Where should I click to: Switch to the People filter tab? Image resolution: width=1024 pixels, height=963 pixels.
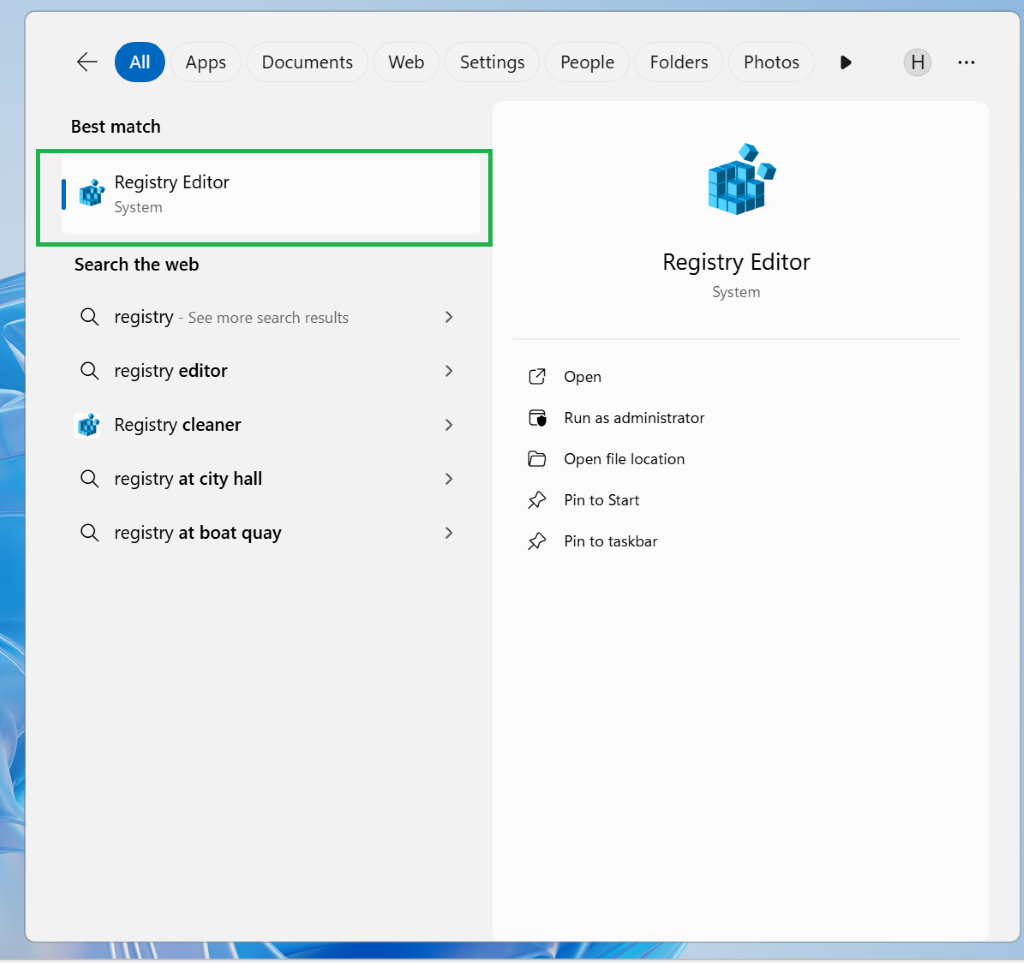(587, 62)
